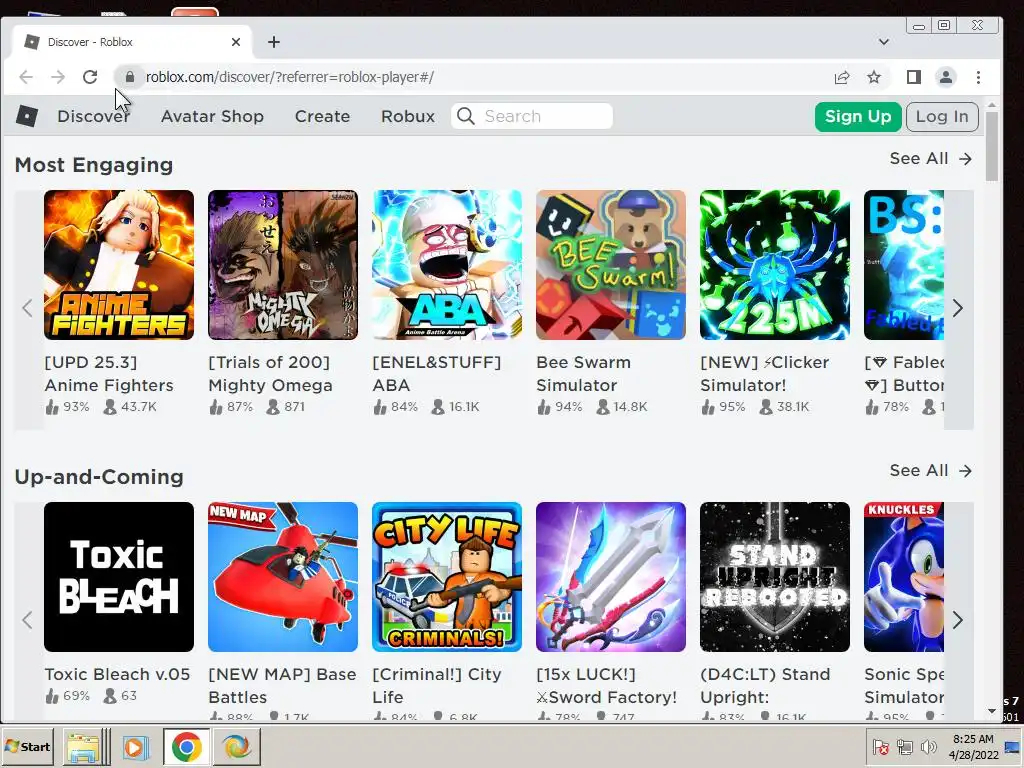Open the Anime Fighters game thumbnail
Screen dimensions: 1024x768
(119, 265)
